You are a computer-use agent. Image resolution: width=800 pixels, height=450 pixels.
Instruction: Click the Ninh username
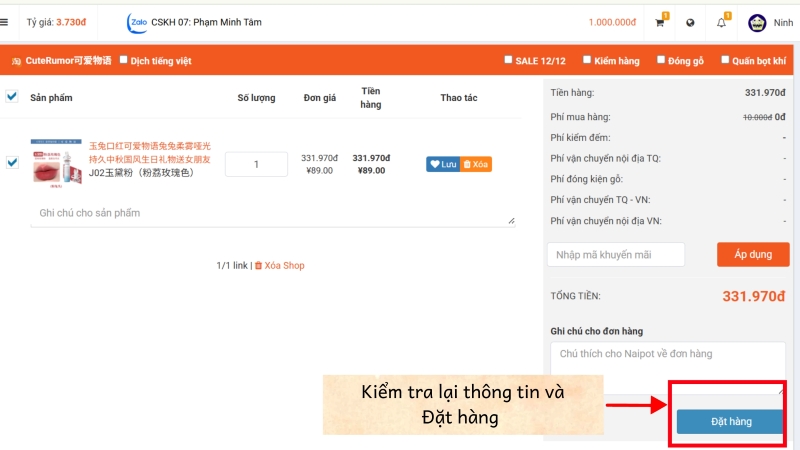pyautogui.click(x=783, y=22)
